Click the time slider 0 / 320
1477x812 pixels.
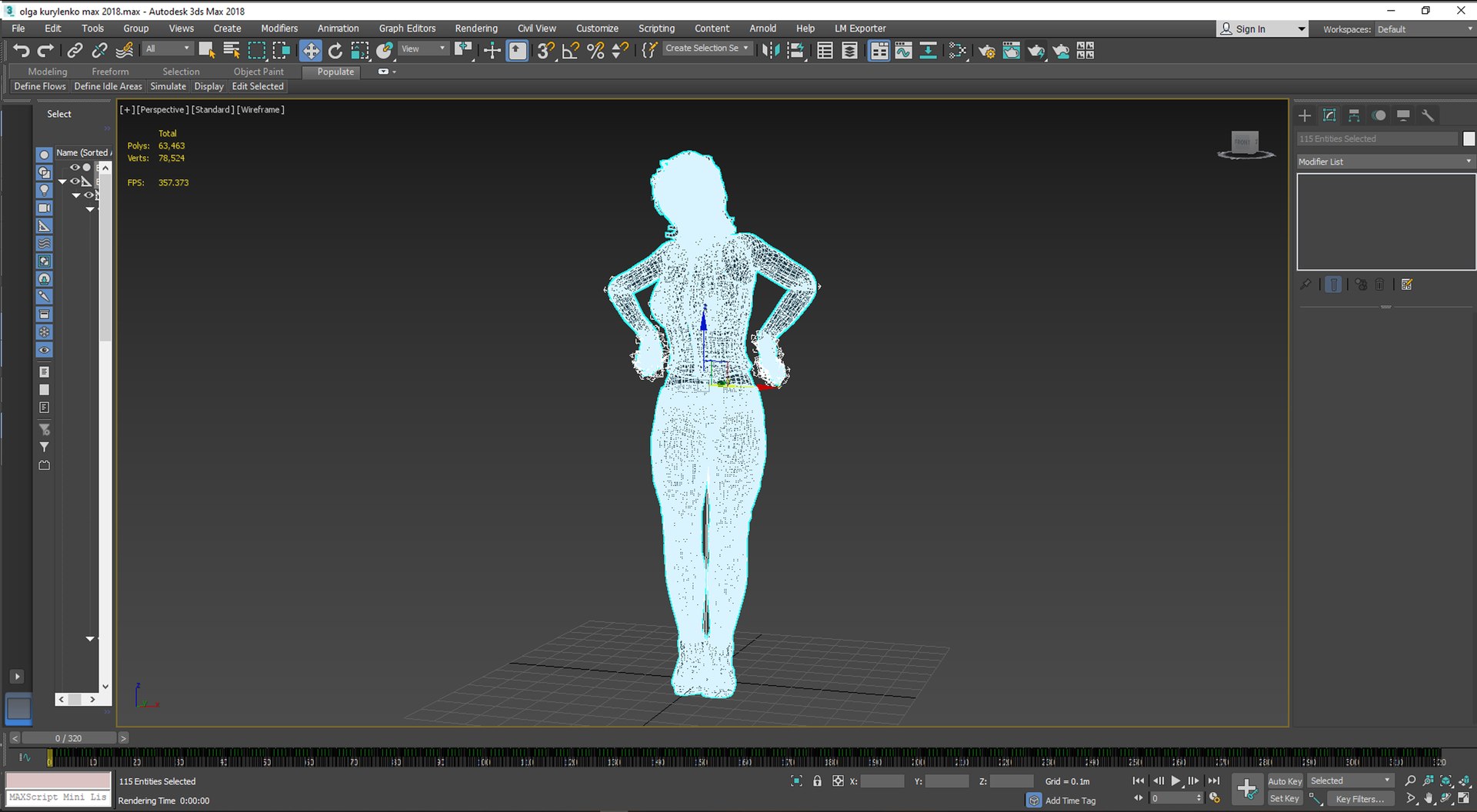(x=68, y=738)
